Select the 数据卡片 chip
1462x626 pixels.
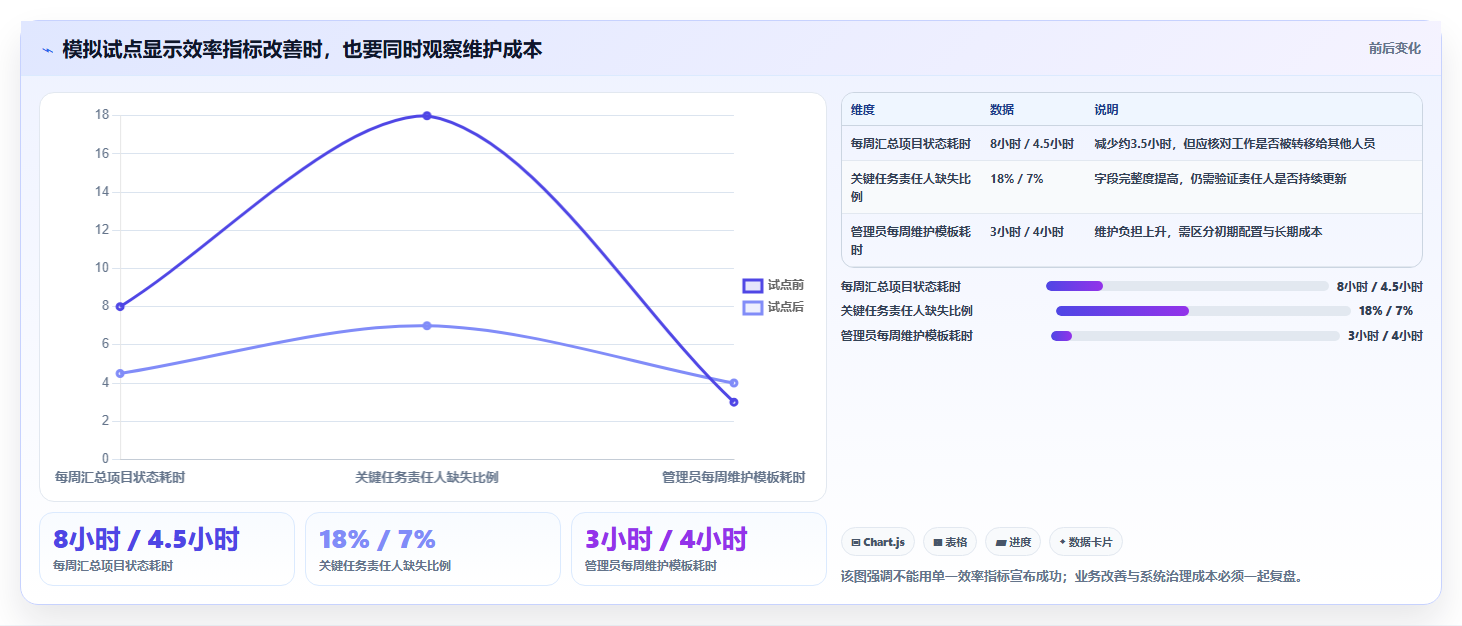tap(1086, 542)
